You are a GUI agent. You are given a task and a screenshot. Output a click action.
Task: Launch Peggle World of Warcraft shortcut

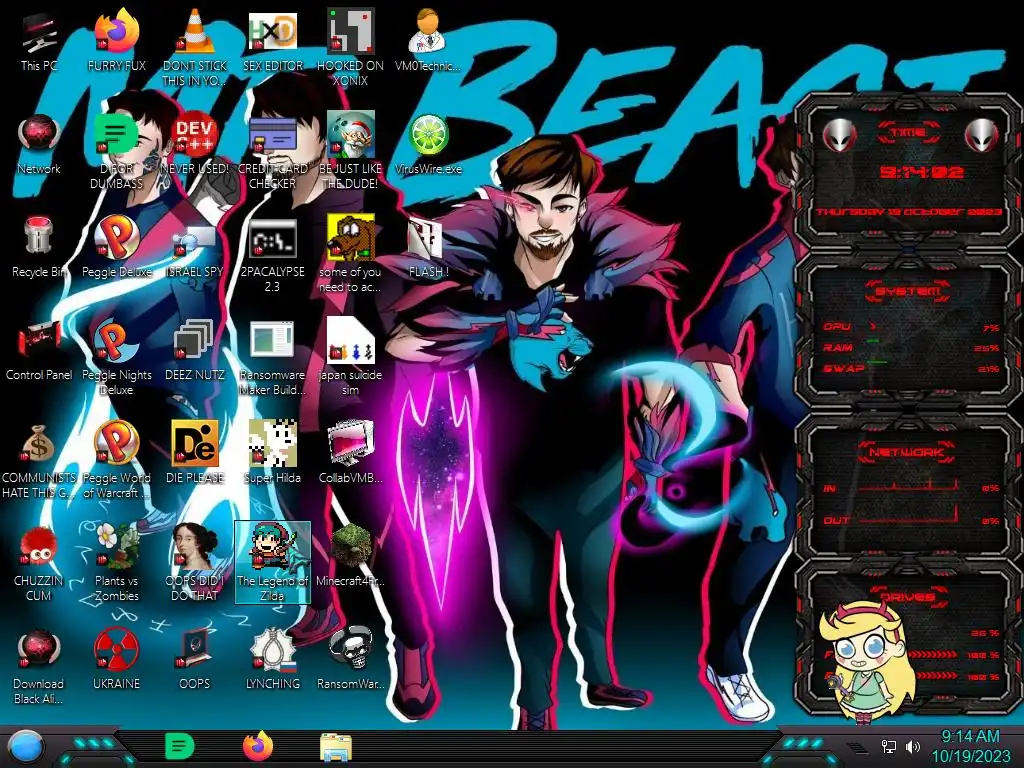117,460
